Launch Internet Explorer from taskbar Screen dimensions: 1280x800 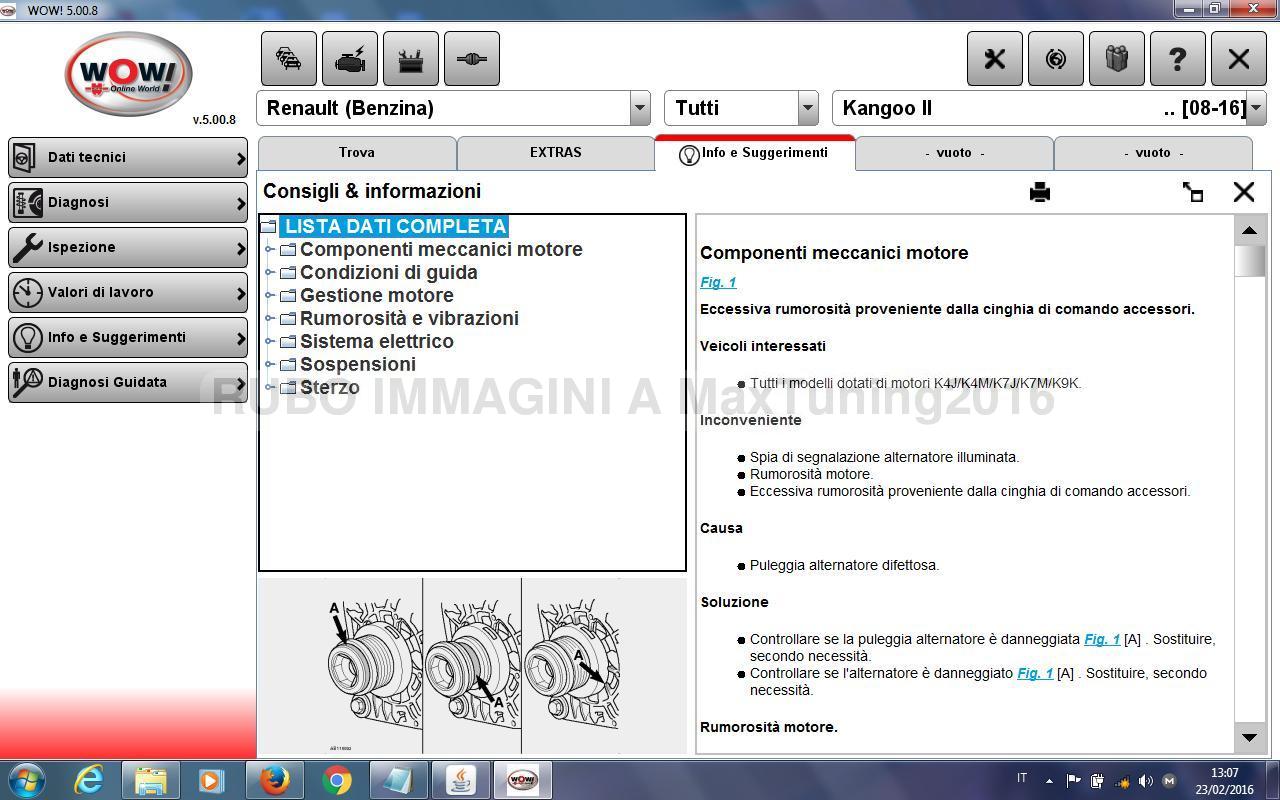click(x=89, y=780)
